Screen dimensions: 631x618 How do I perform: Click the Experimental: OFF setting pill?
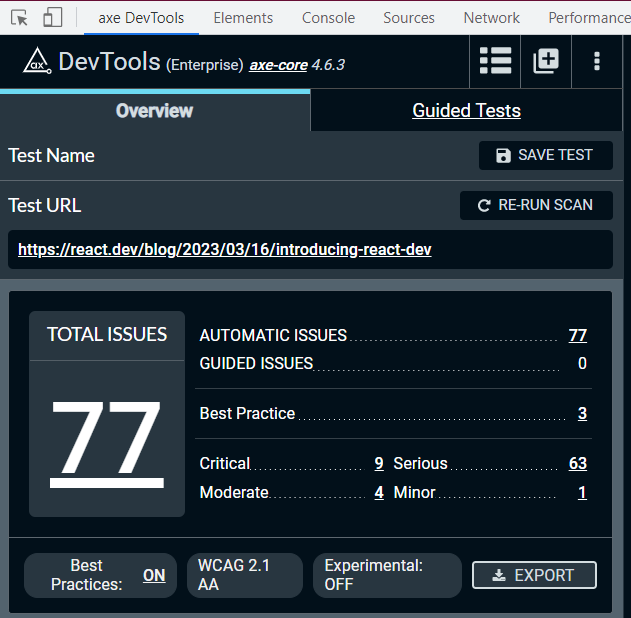point(387,575)
